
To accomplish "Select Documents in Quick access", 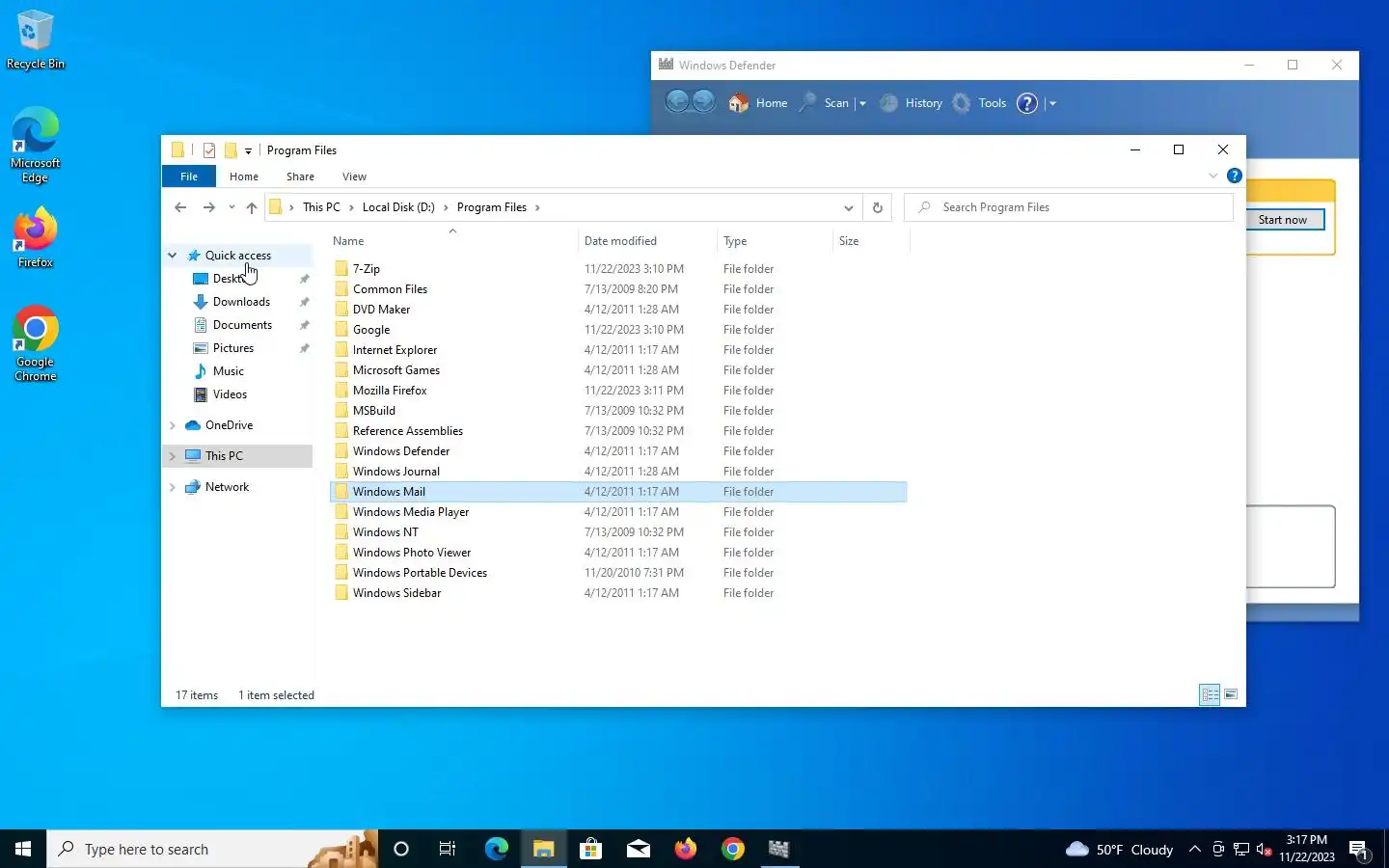I will [242, 325].
